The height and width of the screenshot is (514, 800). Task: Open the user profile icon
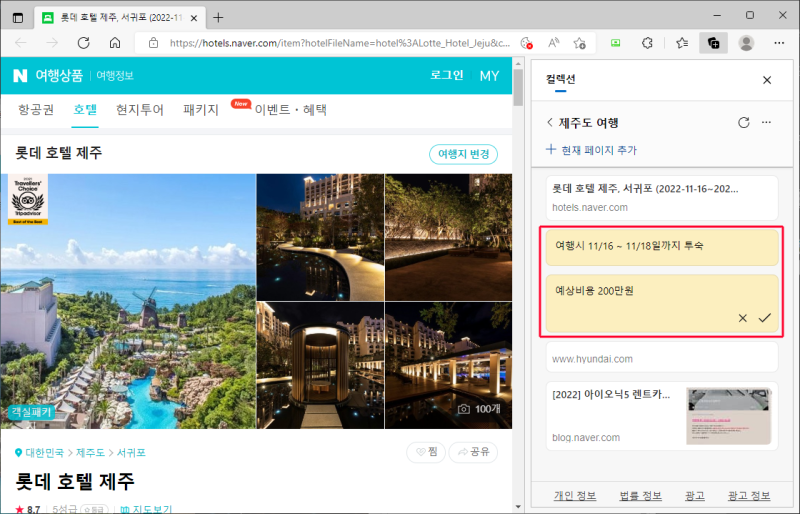(x=746, y=43)
